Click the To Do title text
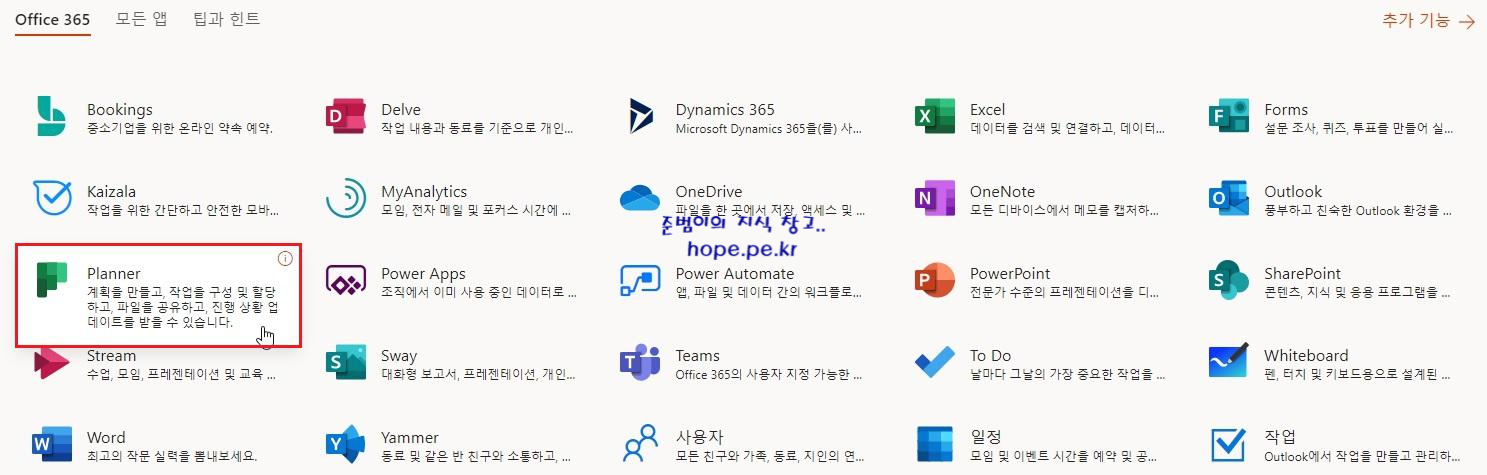This screenshot has height=475, width=1487. click(x=991, y=355)
